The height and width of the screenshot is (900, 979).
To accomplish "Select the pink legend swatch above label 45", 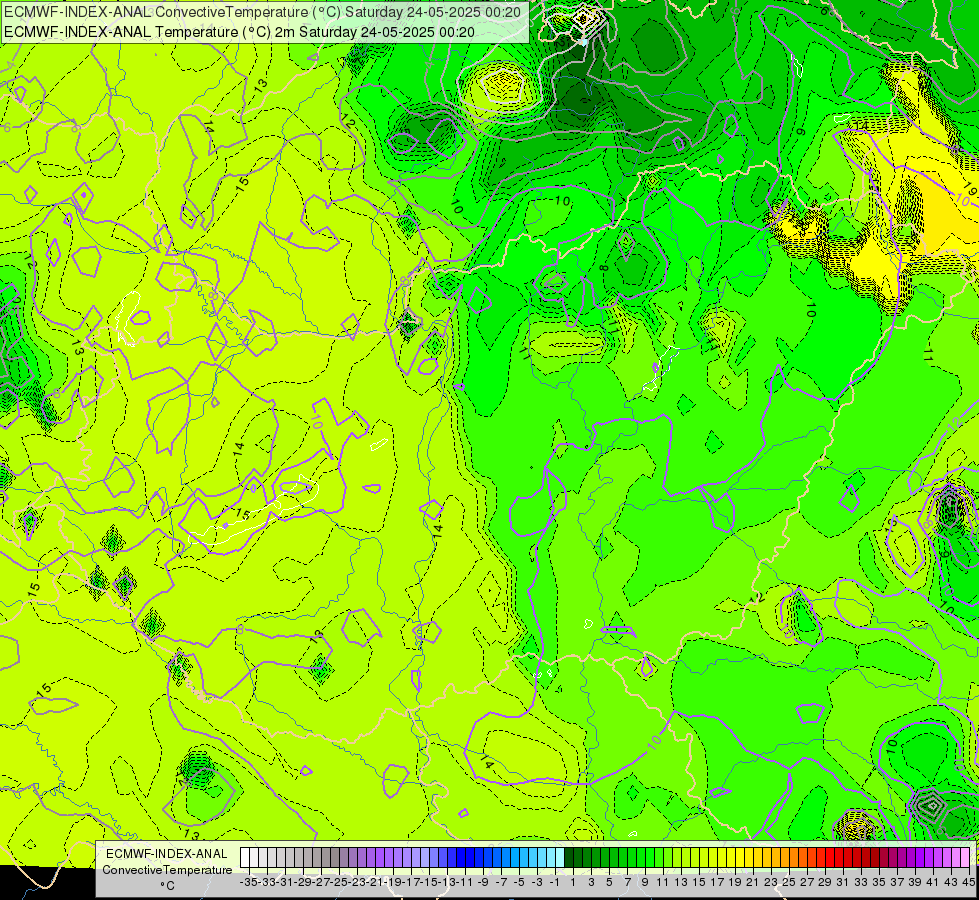I will coord(965,858).
